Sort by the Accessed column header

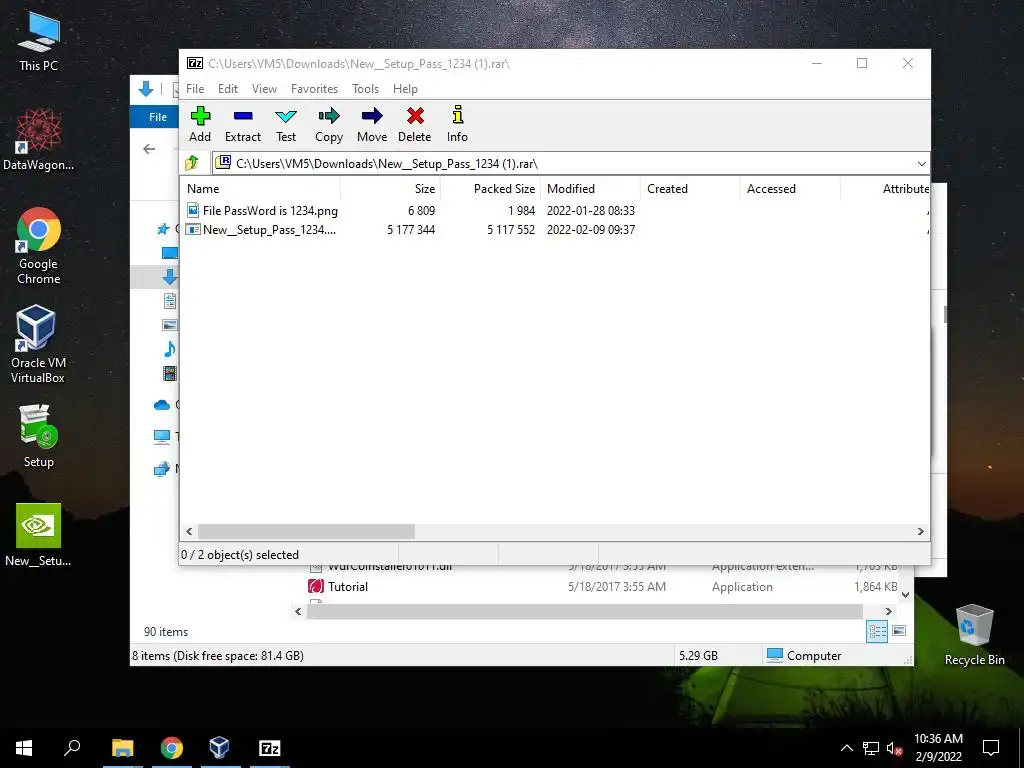790,189
